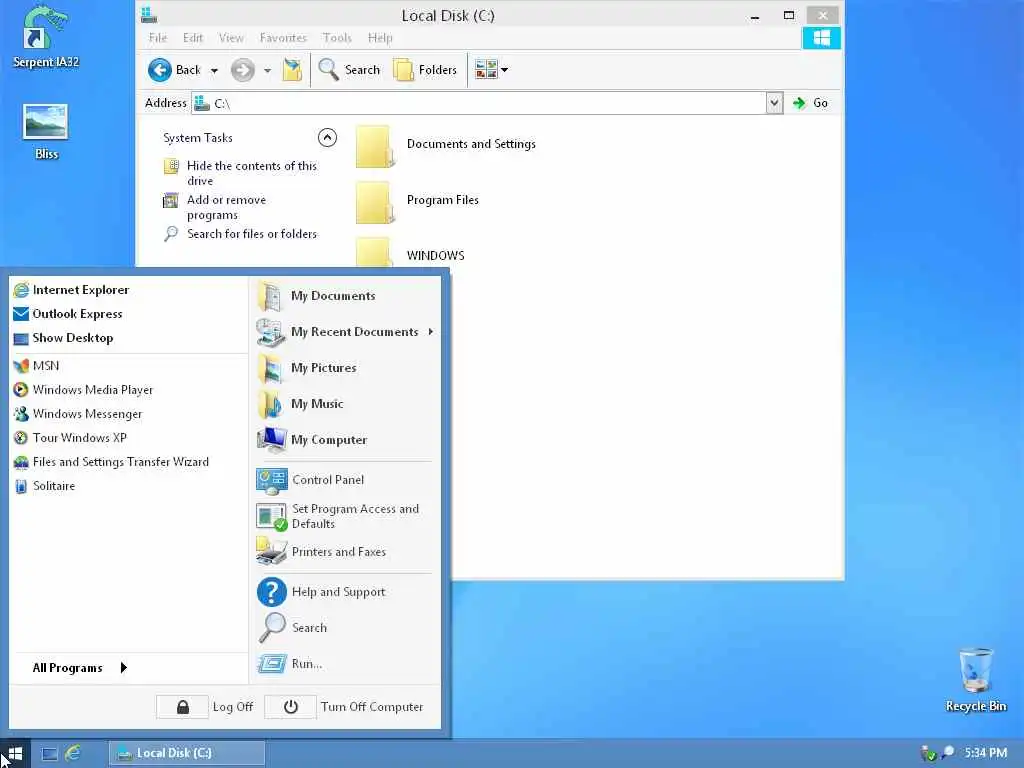Click the Show Desktop quick launch icon

point(50,754)
